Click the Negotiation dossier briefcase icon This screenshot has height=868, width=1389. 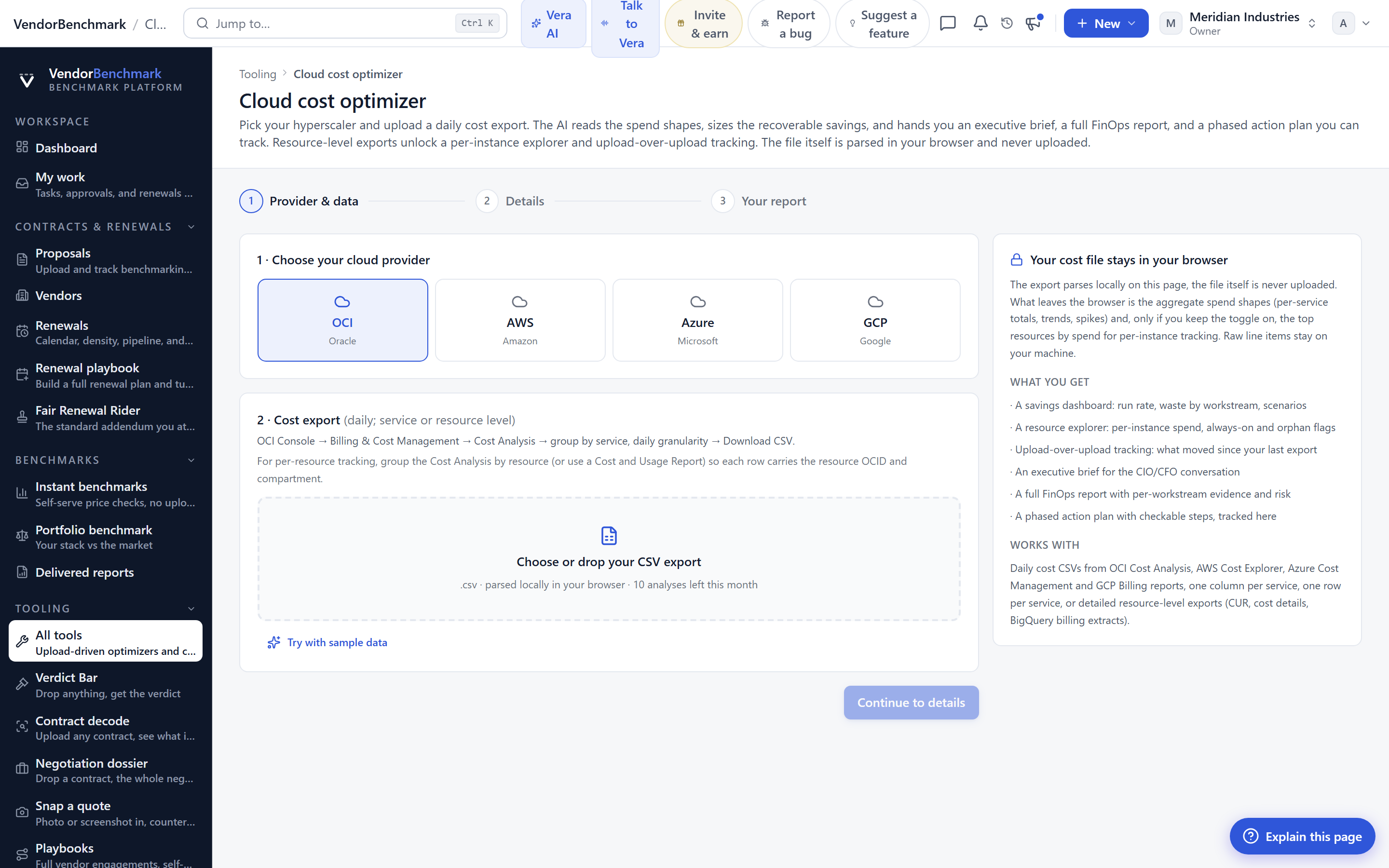pyautogui.click(x=22, y=770)
